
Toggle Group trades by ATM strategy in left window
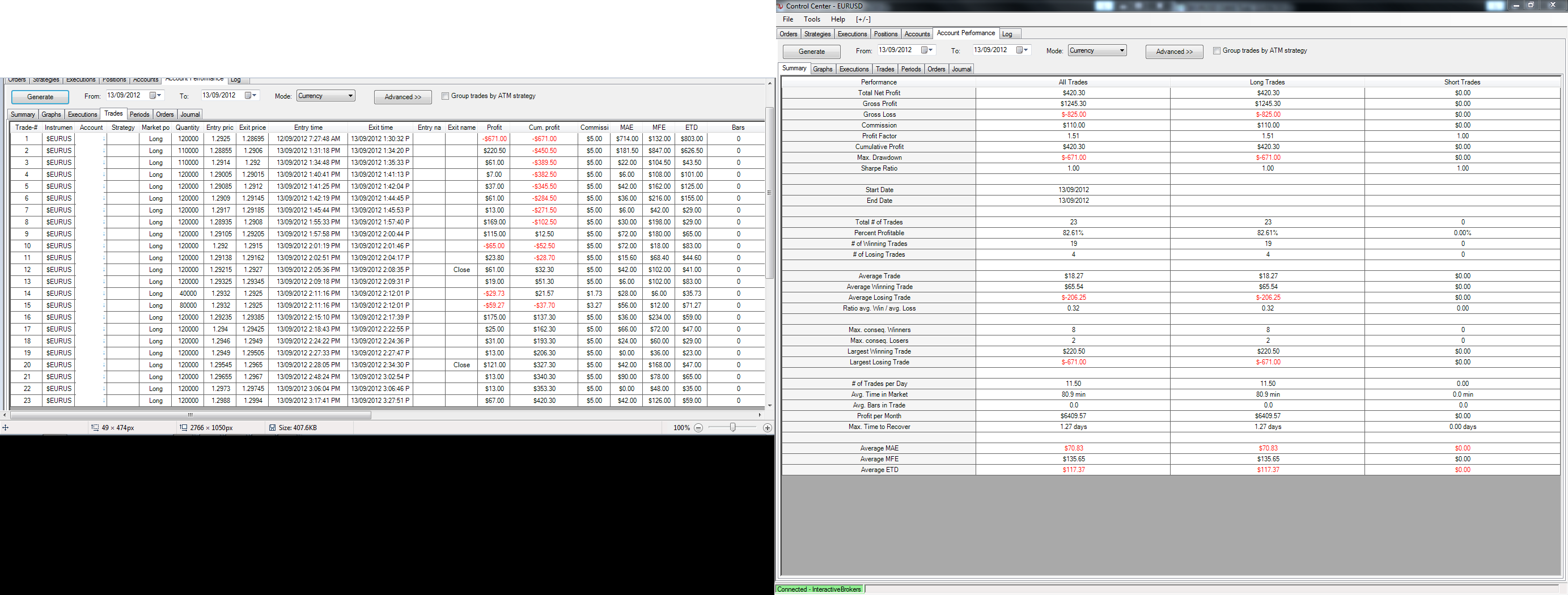click(x=445, y=96)
